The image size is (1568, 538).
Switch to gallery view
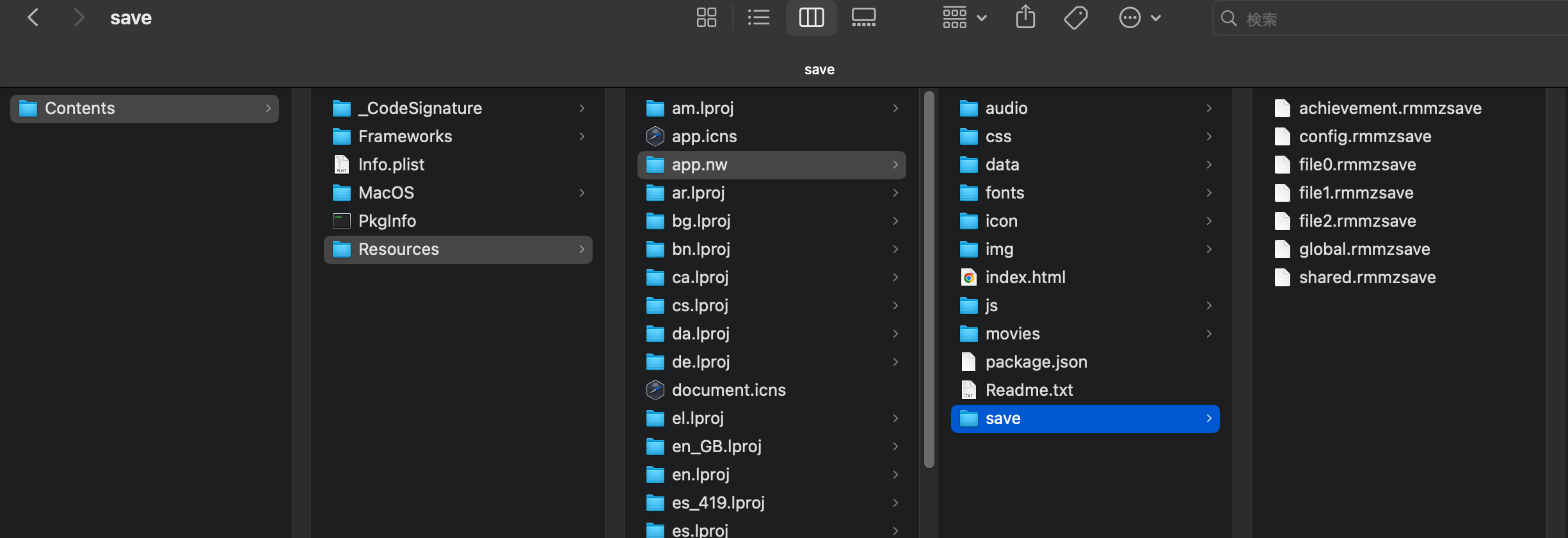[863, 18]
